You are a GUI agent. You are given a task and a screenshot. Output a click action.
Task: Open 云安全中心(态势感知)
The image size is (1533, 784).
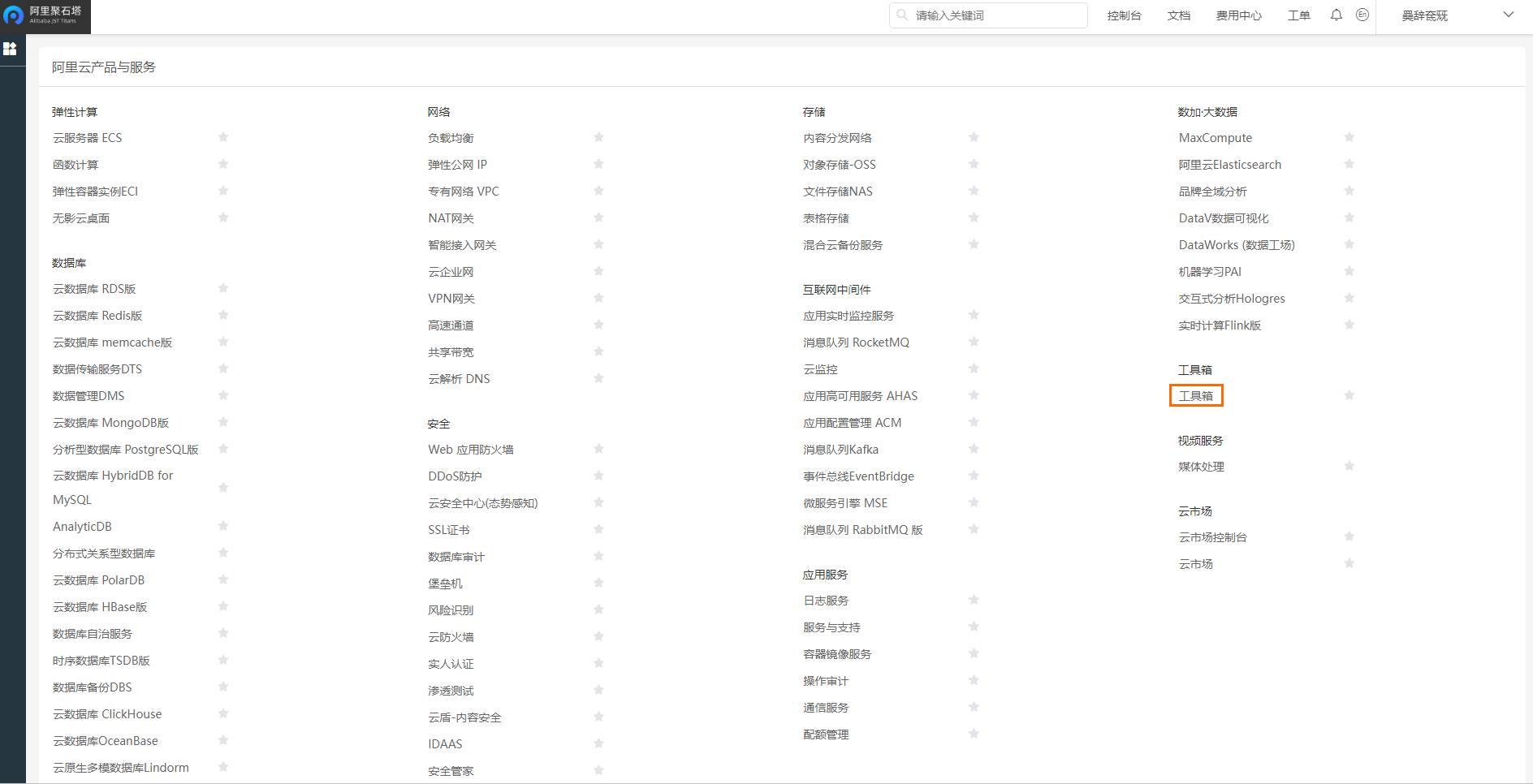[483, 503]
